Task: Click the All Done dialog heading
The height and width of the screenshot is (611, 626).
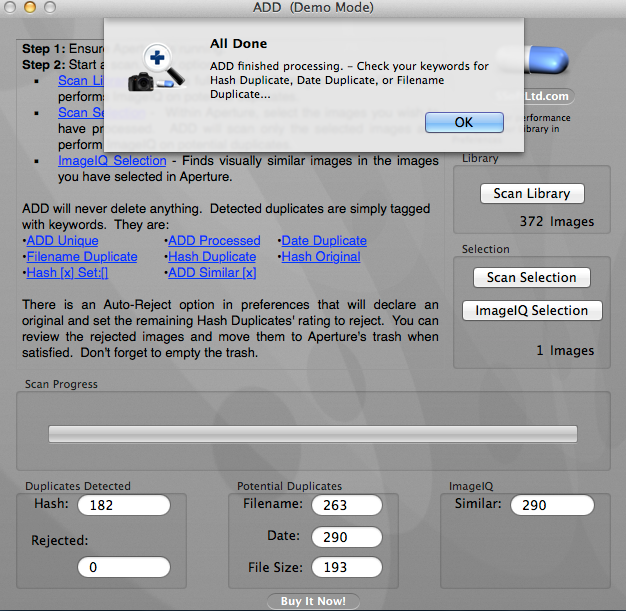Action: [x=239, y=44]
